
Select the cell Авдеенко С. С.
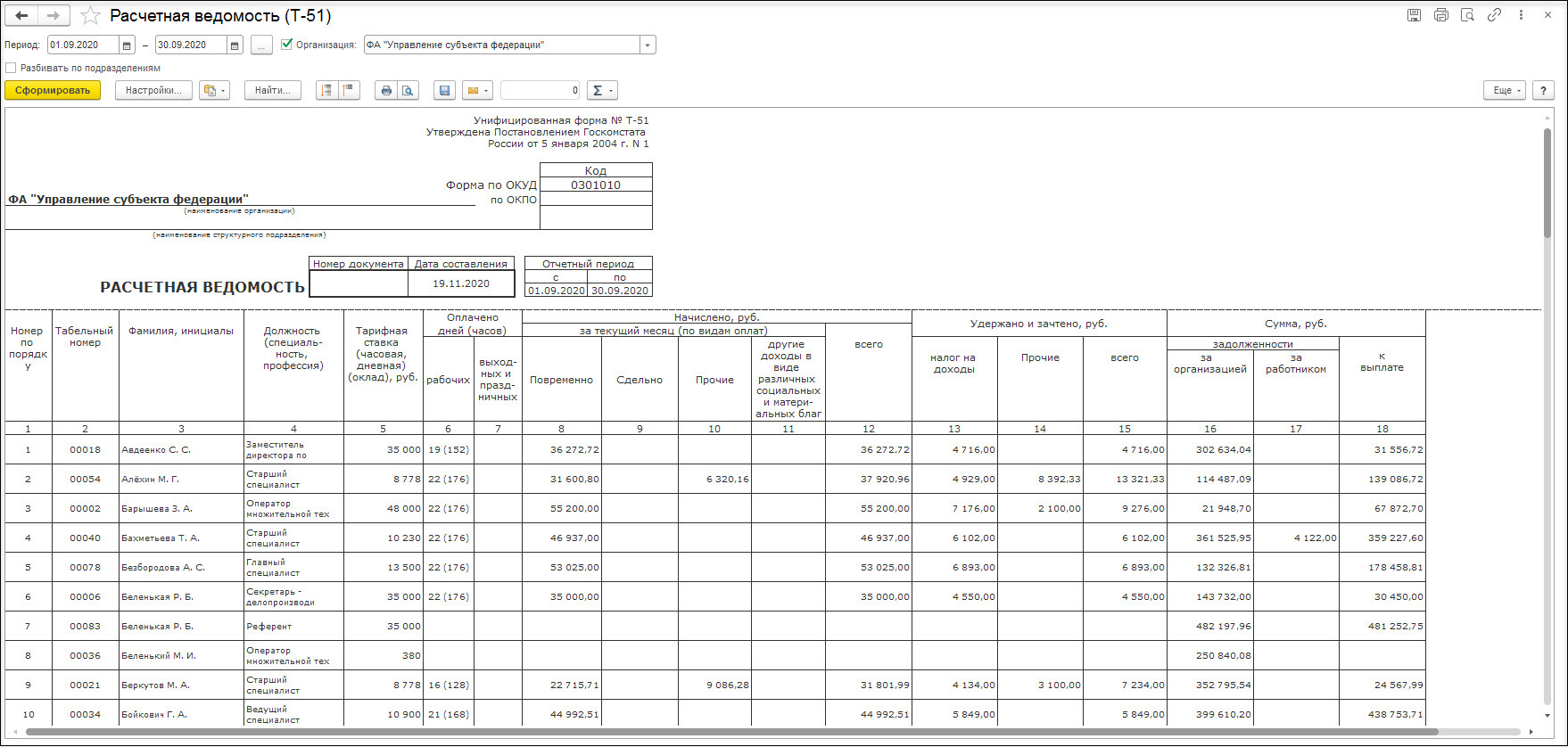click(x=181, y=450)
